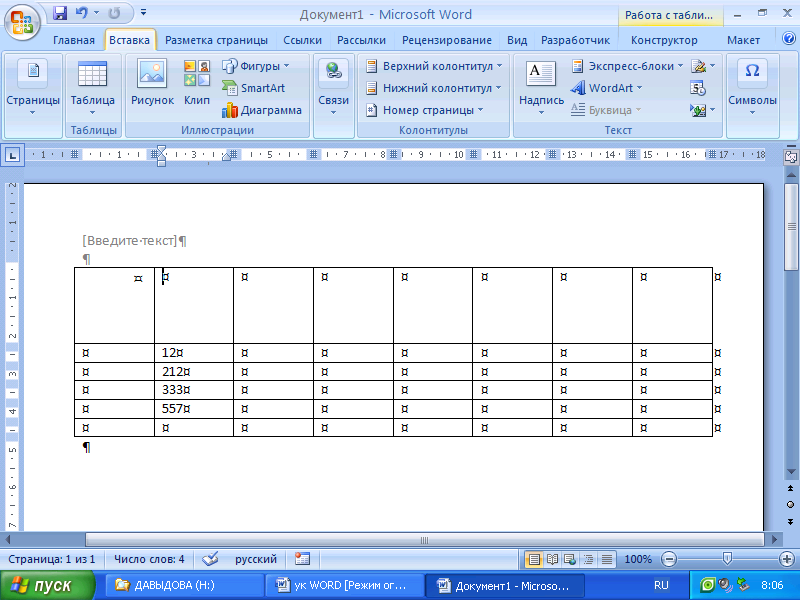This screenshot has width=800, height=600.
Task: Click the zoom slider handle
Action: 728,559
